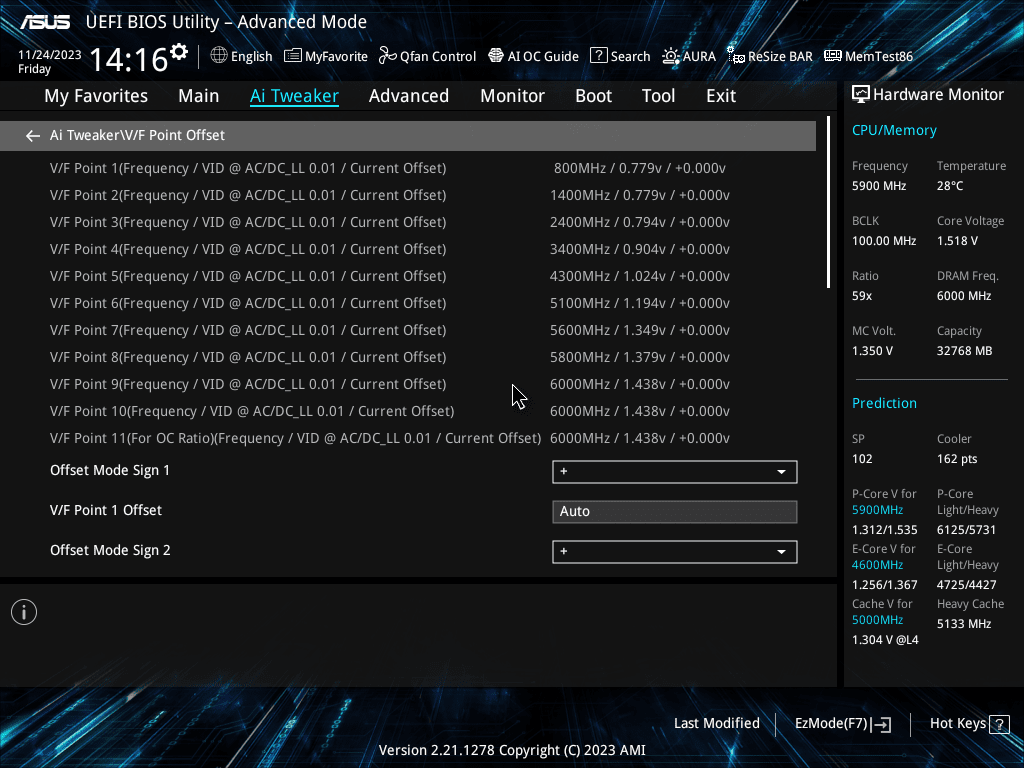Click the 4600MHz E-Core value

tap(877, 565)
